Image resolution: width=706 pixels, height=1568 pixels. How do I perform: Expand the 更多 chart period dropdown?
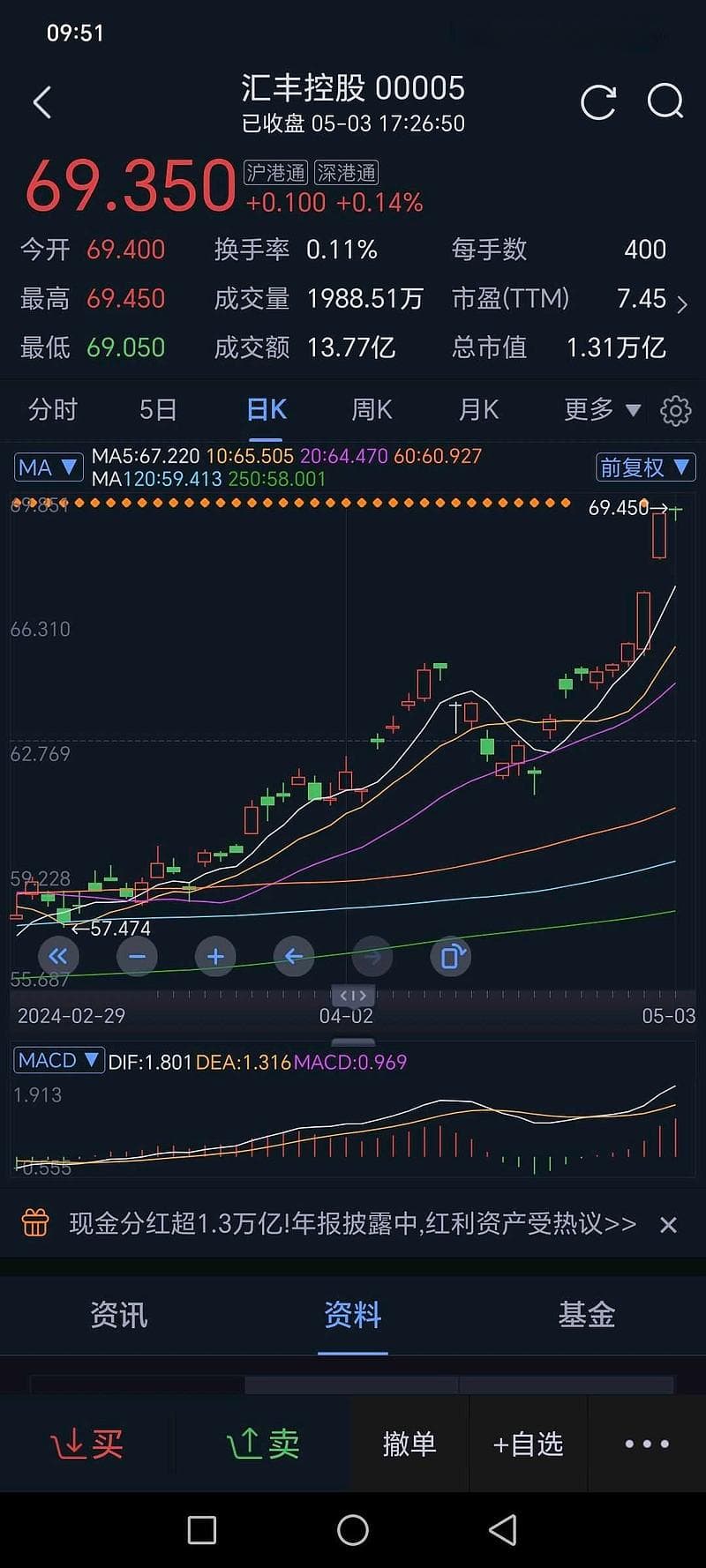click(x=602, y=409)
